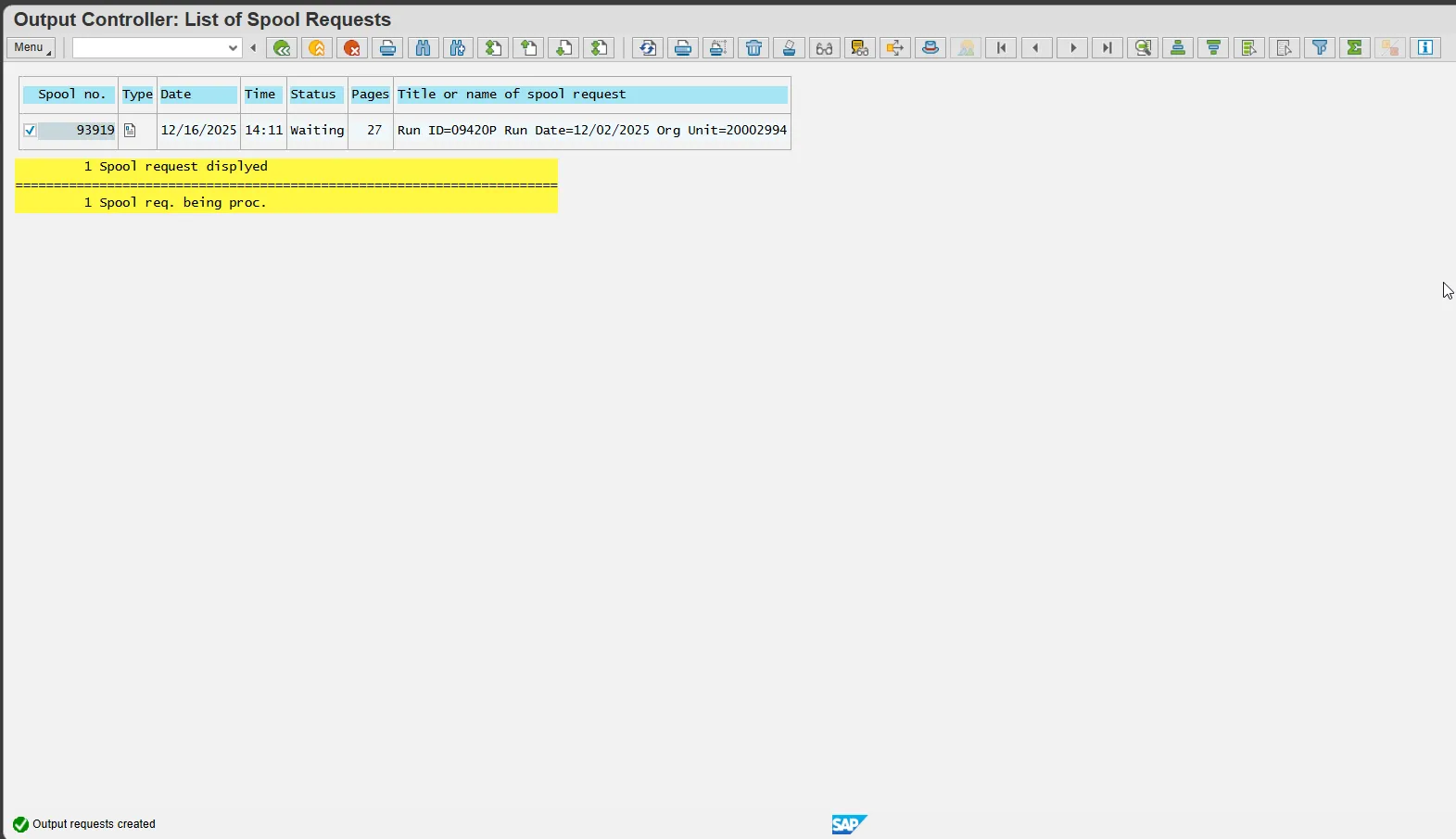Select the Status column header
The height and width of the screenshot is (839, 1456).
(x=313, y=95)
